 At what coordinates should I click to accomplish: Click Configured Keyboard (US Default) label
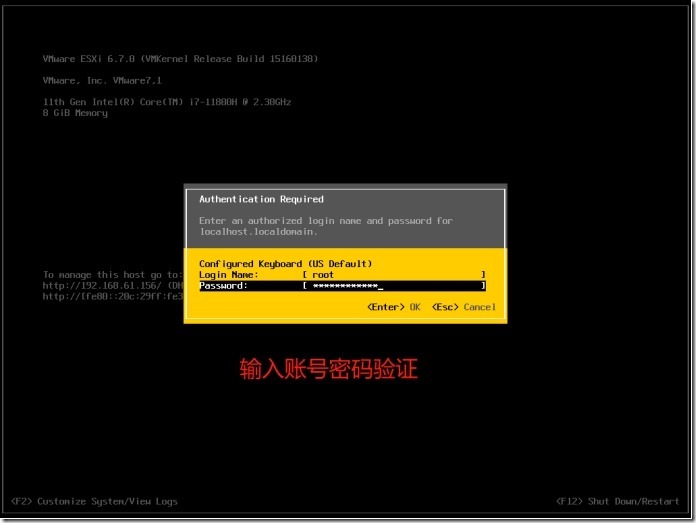coord(285,264)
